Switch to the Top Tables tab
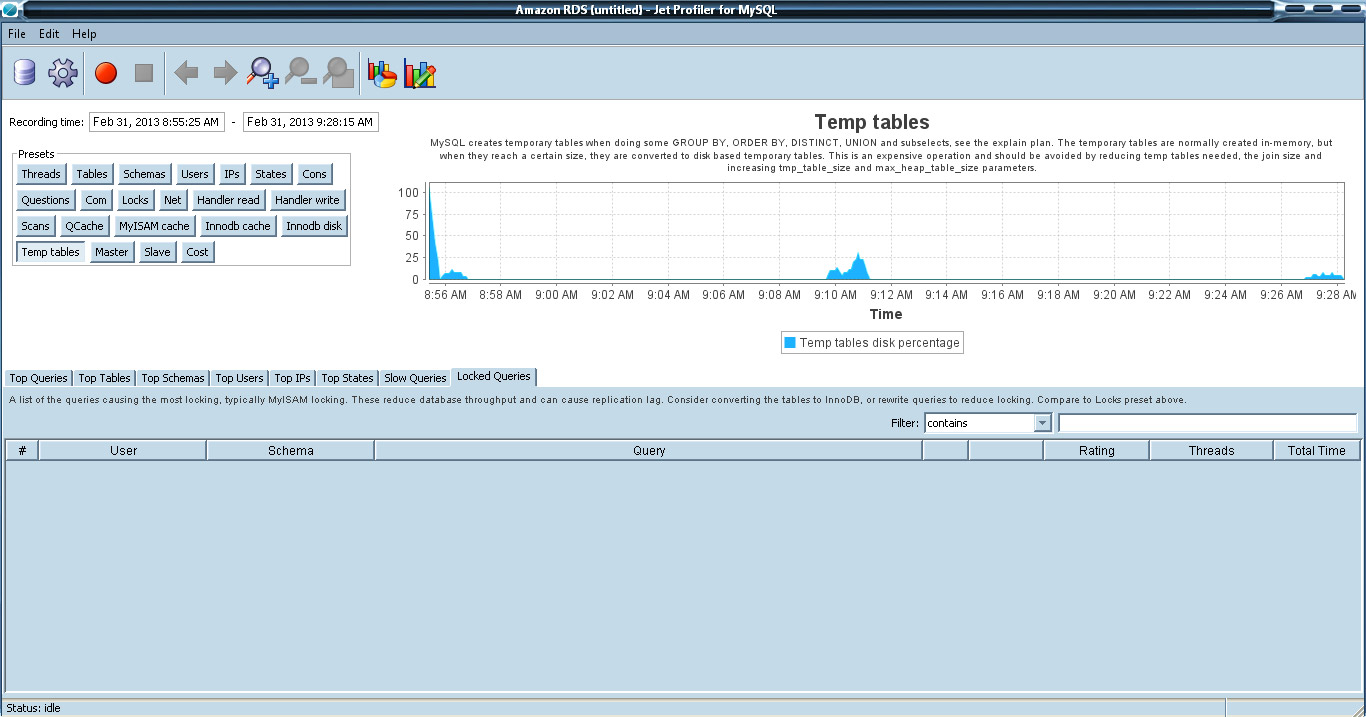 (104, 378)
